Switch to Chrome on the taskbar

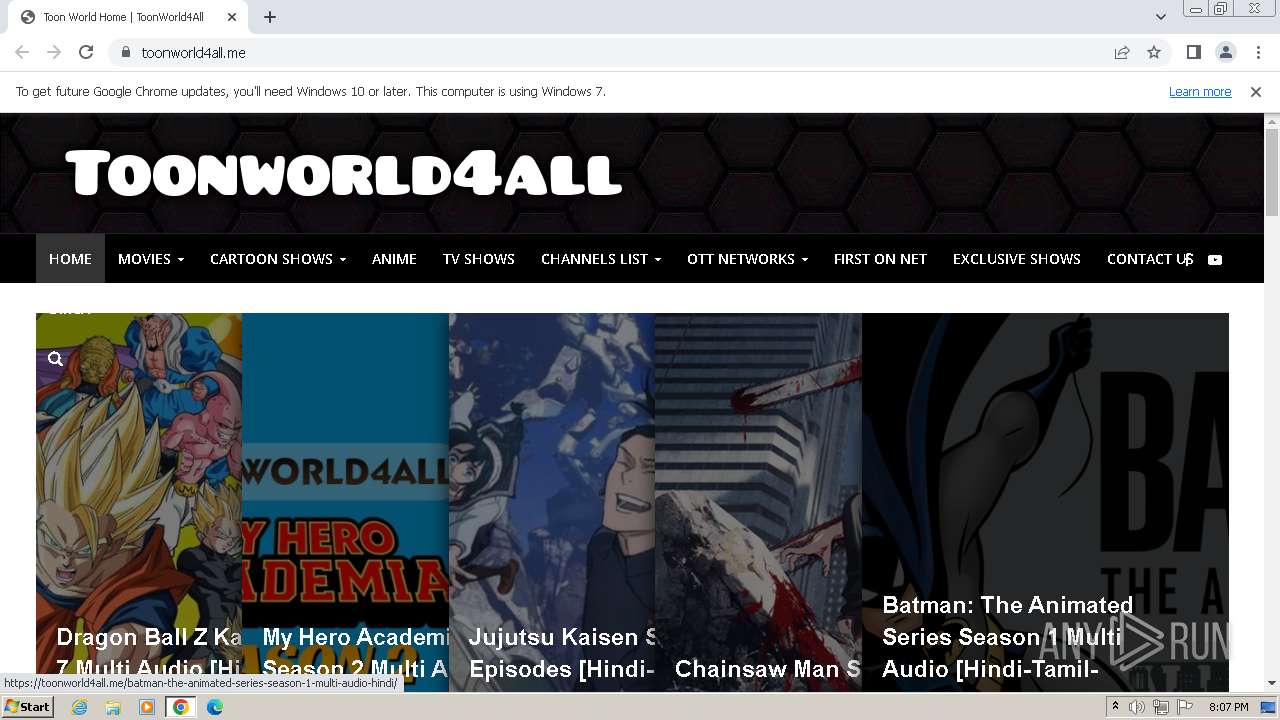pos(181,707)
